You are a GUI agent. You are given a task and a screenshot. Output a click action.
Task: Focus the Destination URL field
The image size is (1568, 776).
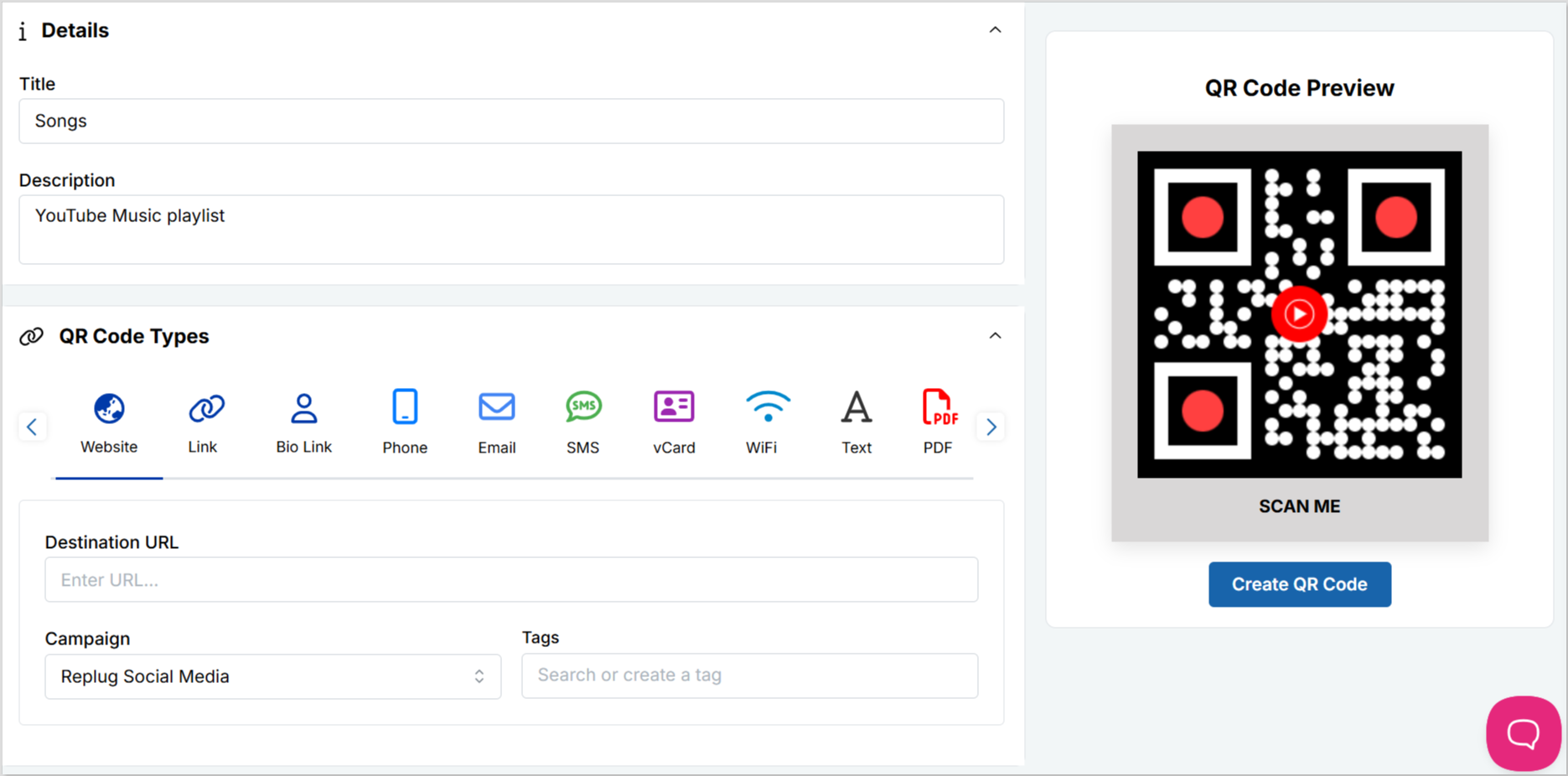click(x=511, y=580)
